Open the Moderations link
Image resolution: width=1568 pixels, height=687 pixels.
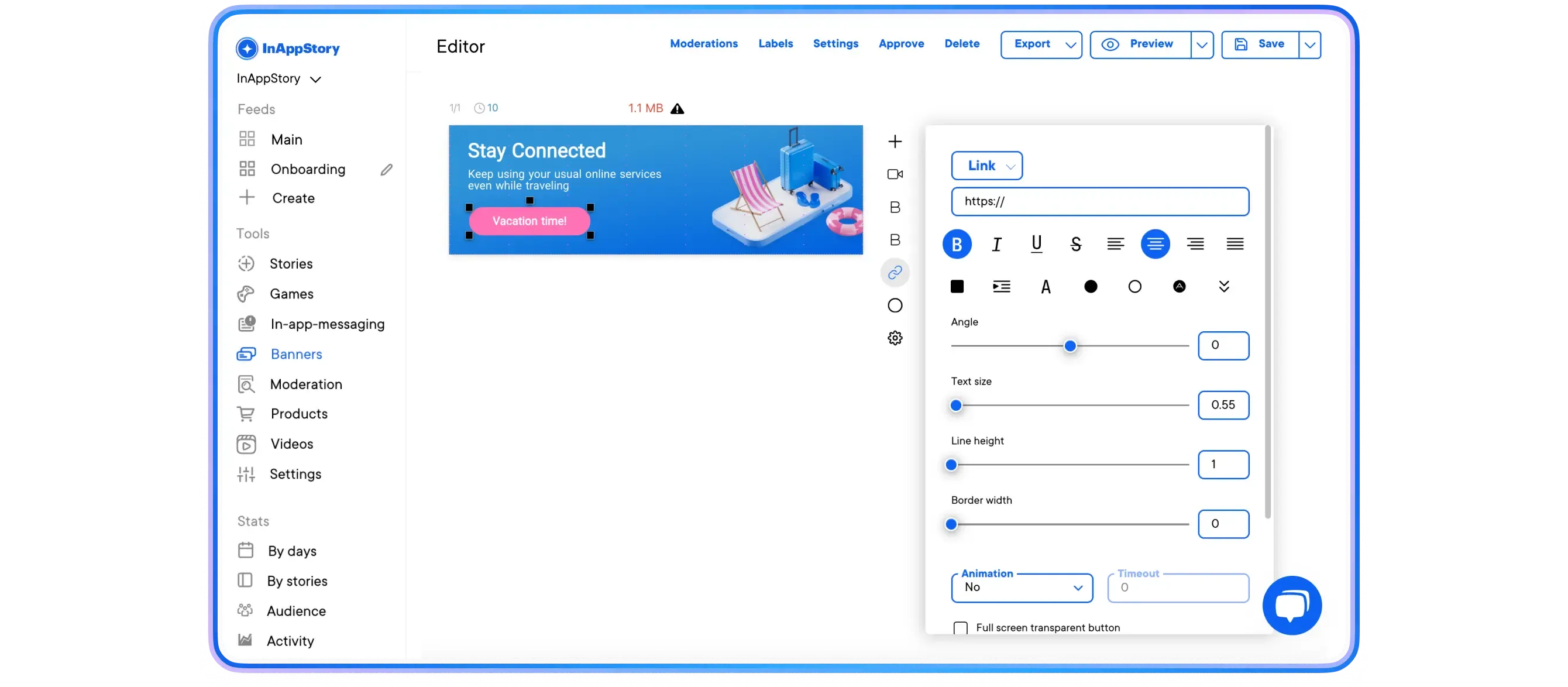pyautogui.click(x=704, y=44)
